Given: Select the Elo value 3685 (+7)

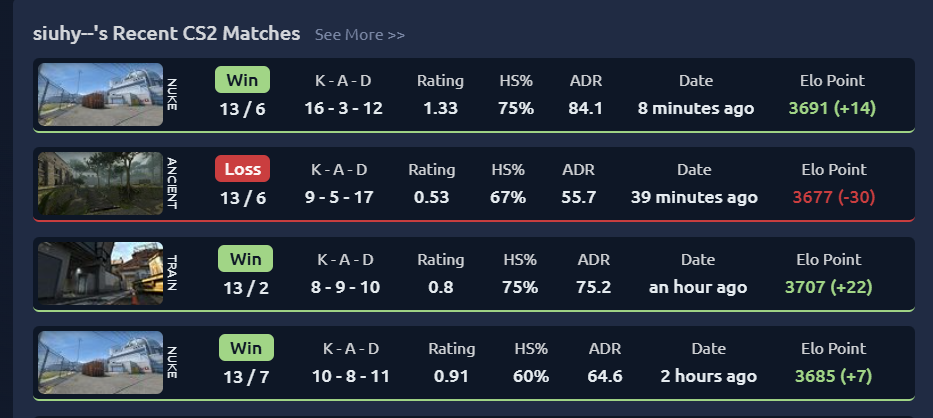Looking at the screenshot, I should click(833, 376).
